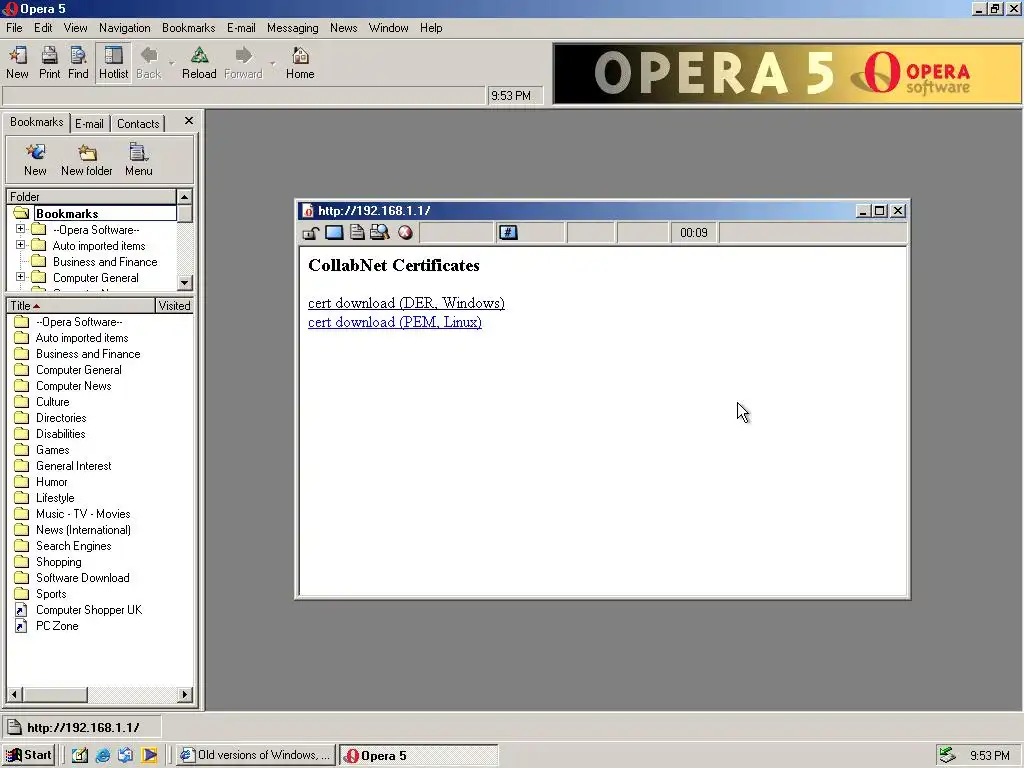Click the New window toolbar icon
Image resolution: width=1024 pixels, height=768 pixels.
(x=18, y=63)
